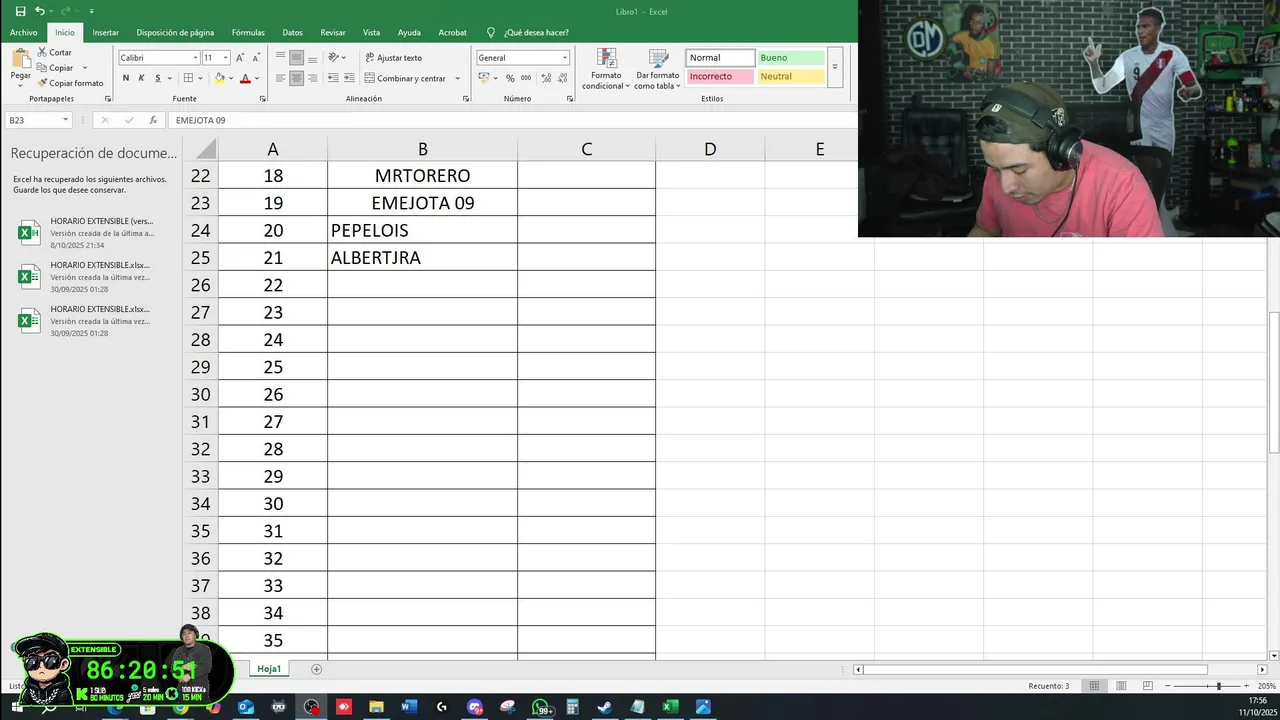Screen dimensions: 1280x720
Task: Switch to the Insertar tab
Action: [x=106, y=33]
